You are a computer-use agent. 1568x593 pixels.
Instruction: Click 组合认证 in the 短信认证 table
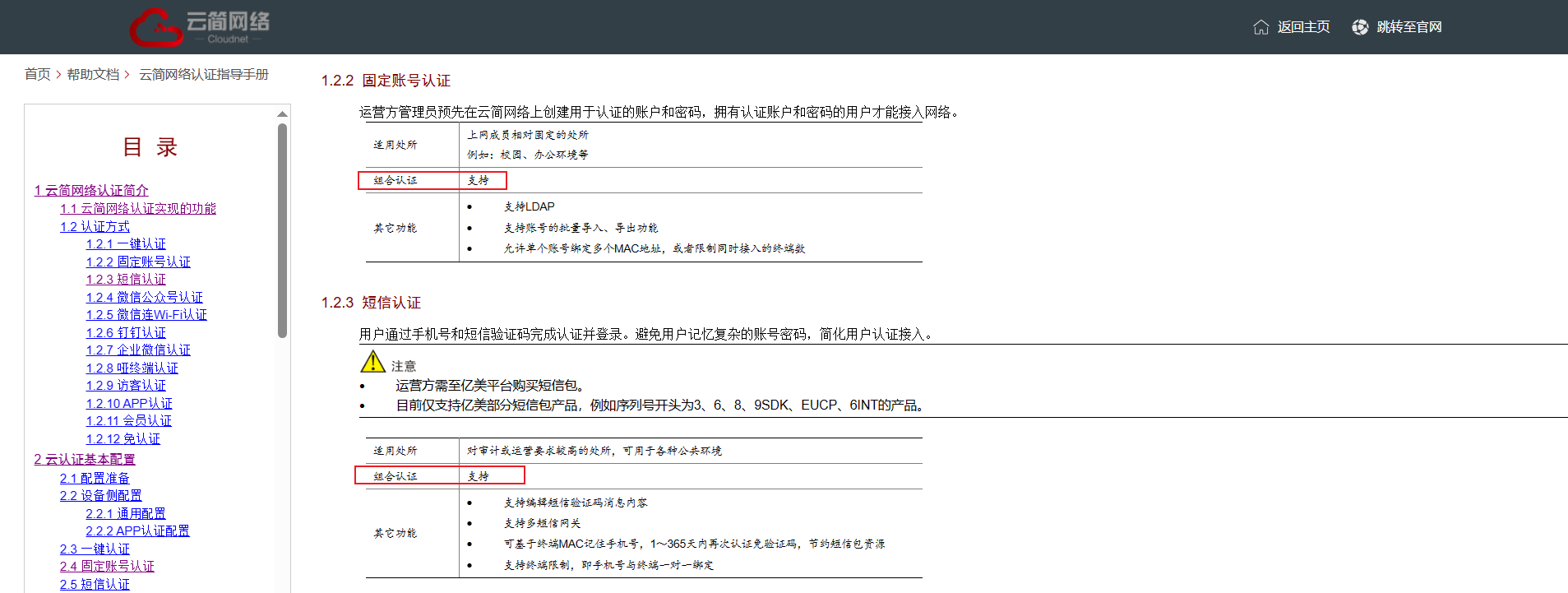pos(395,476)
